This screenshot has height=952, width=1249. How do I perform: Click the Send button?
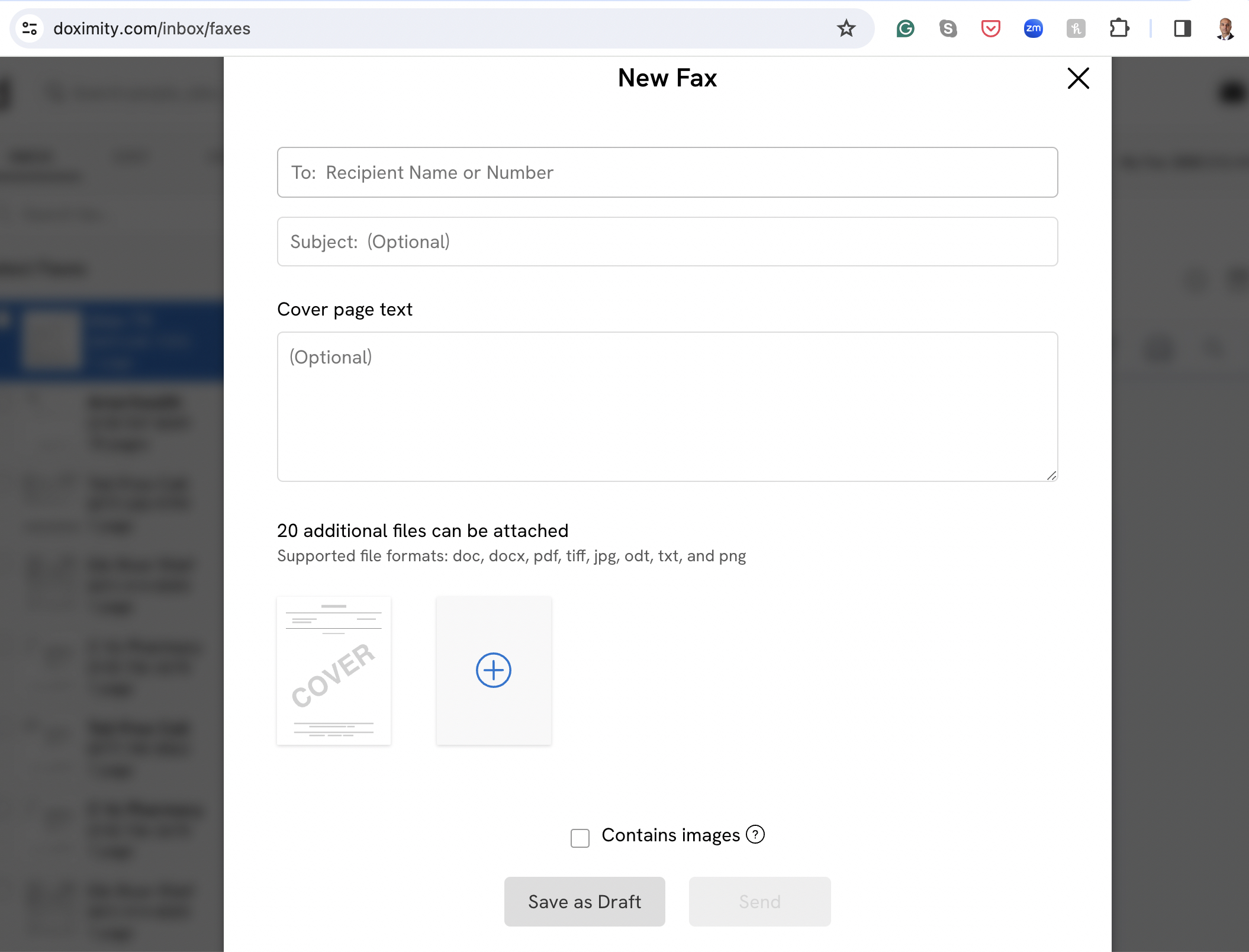[759, 901]
